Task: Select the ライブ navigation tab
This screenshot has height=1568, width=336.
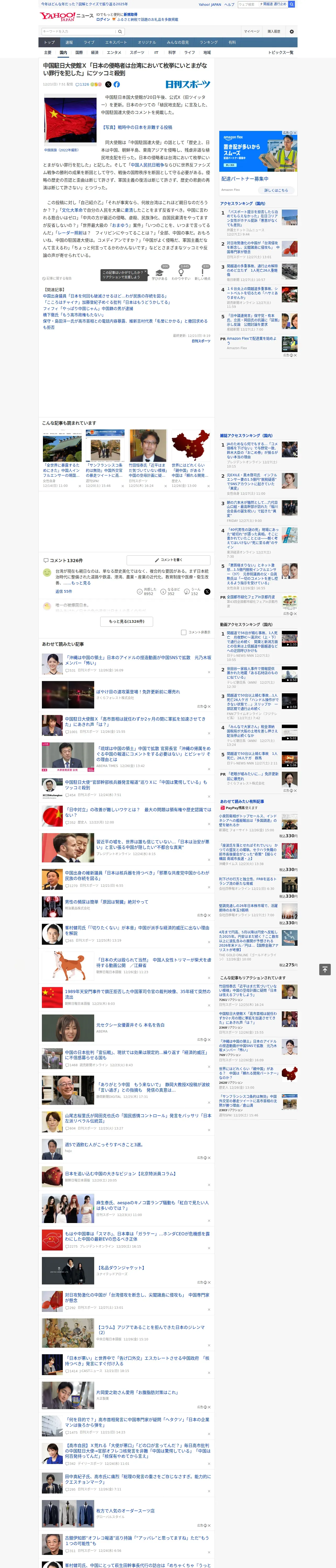Action: click(x=89, y=43)
